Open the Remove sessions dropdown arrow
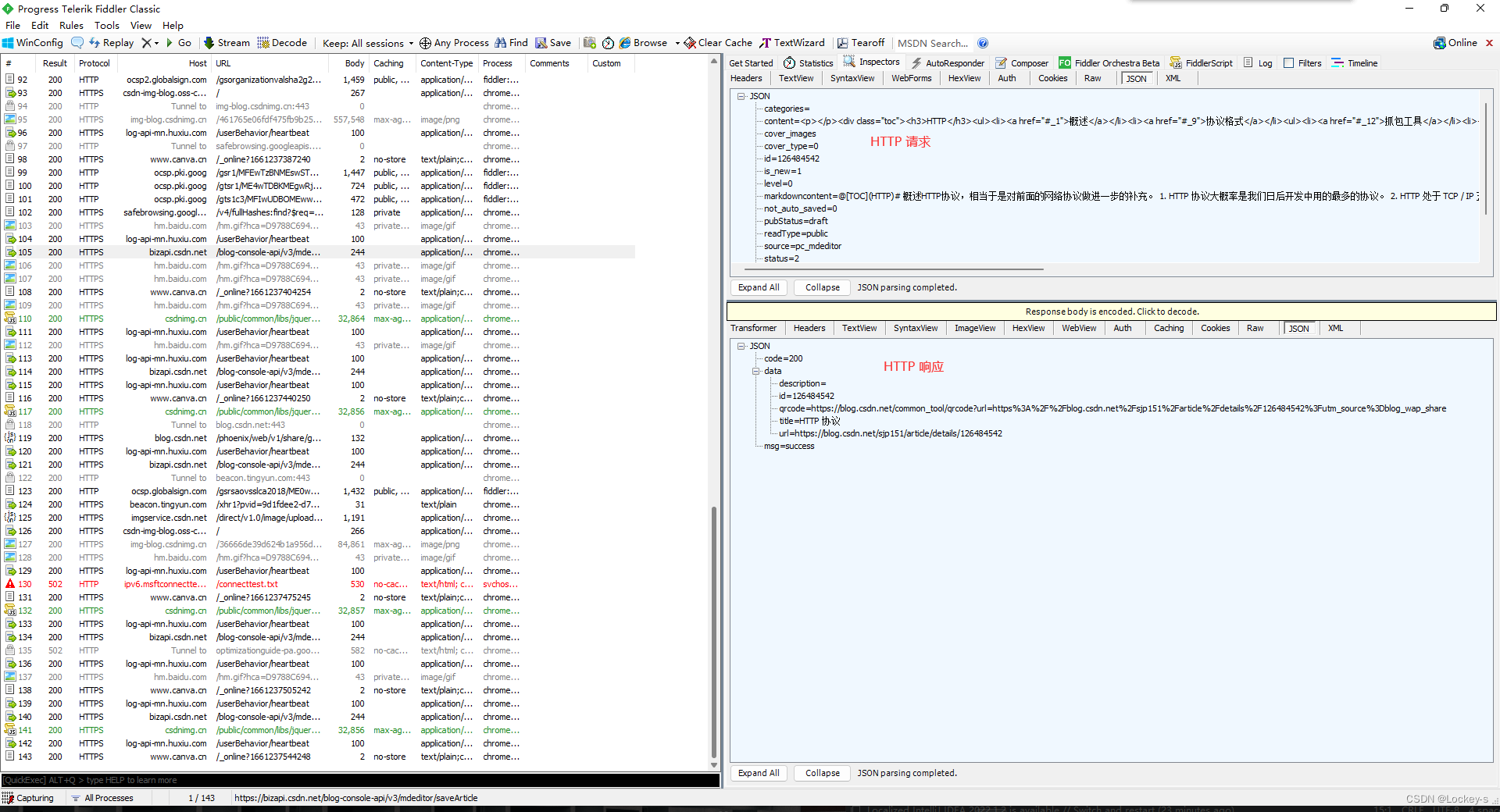Screen dimensions: 1500x812 156,43
